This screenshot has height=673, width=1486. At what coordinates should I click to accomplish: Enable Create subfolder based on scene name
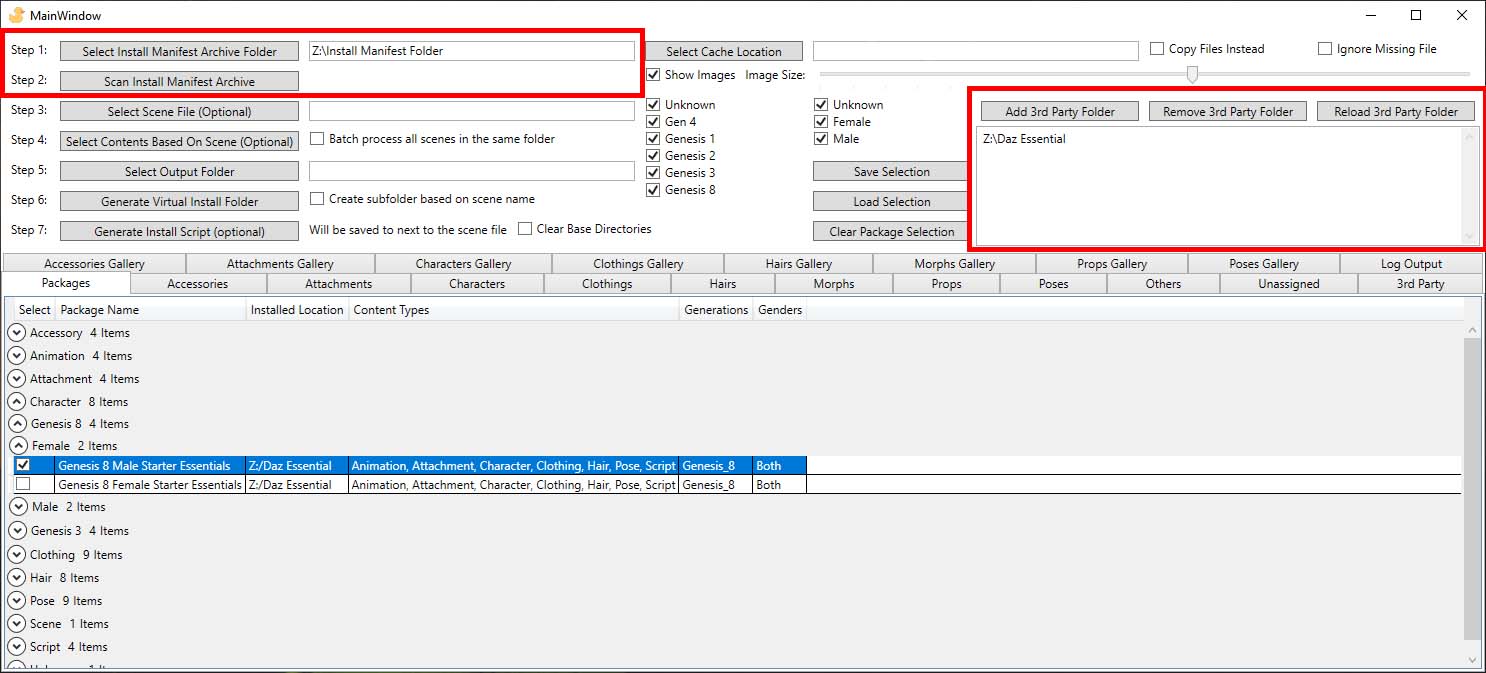317,199
